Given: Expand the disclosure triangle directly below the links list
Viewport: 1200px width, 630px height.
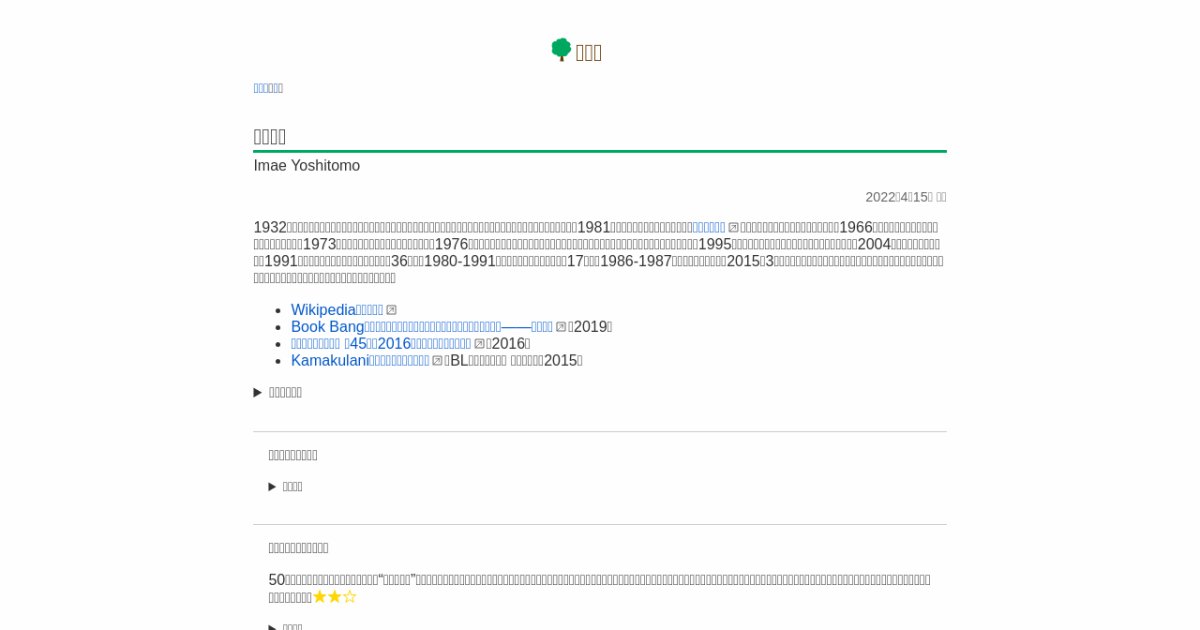Looking at the screenshot, I should pyautogui.click(x=258, y=393).
